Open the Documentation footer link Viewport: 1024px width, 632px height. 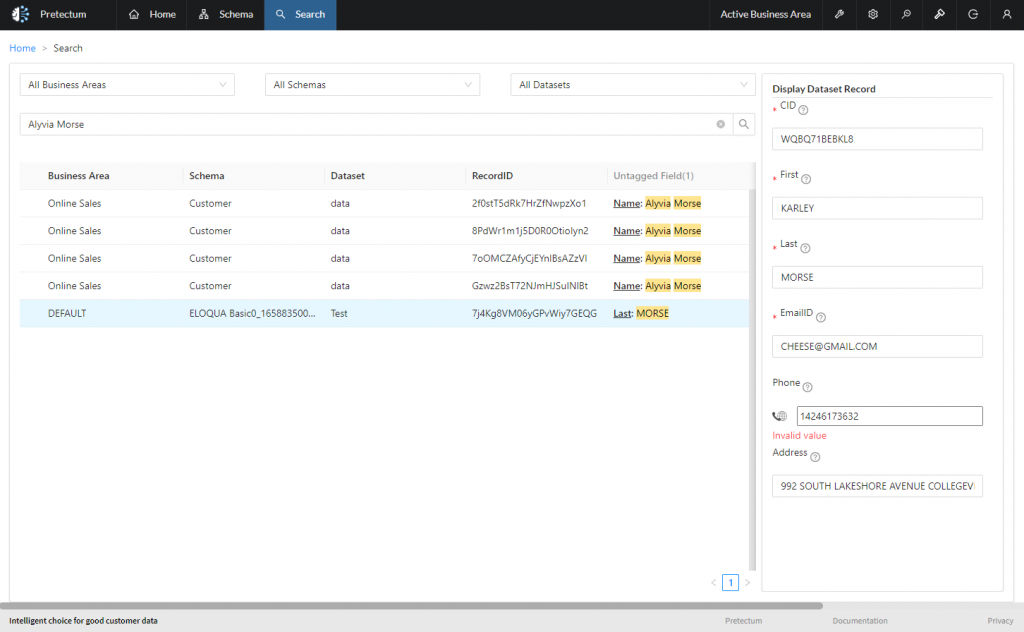click(x=859, y=621)
